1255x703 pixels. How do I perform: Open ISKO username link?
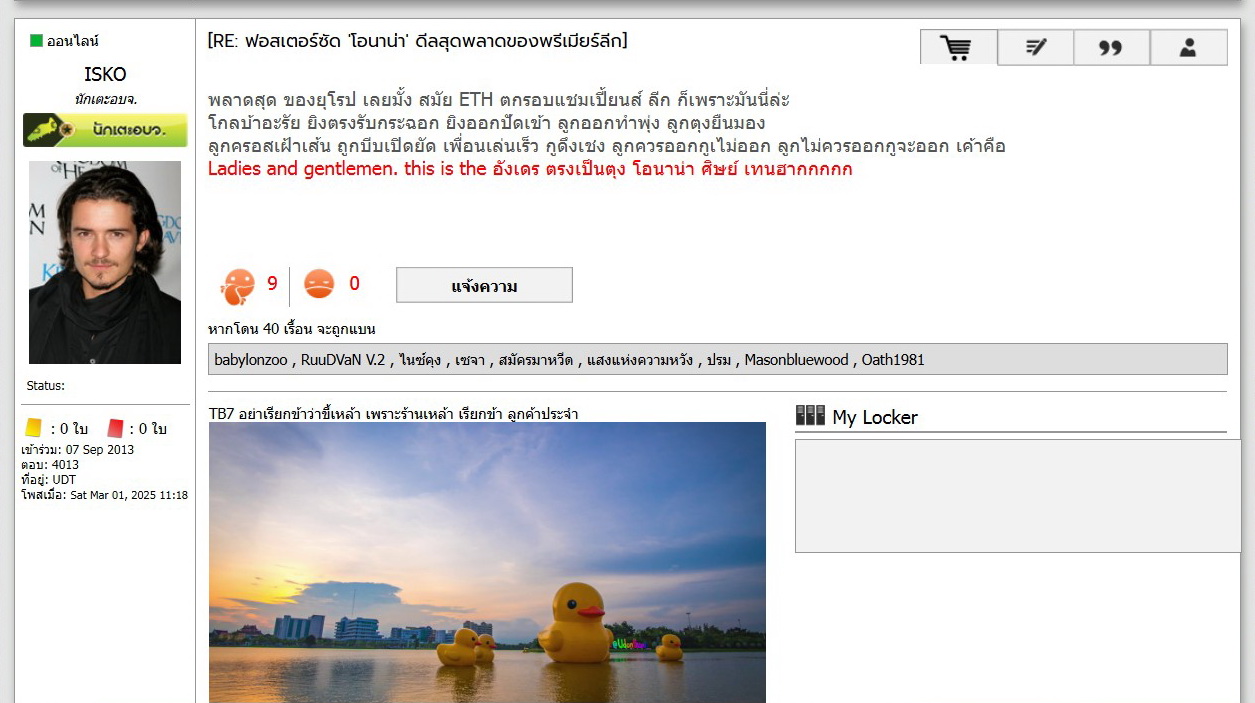pyautogui.click(x=105, y=75)
